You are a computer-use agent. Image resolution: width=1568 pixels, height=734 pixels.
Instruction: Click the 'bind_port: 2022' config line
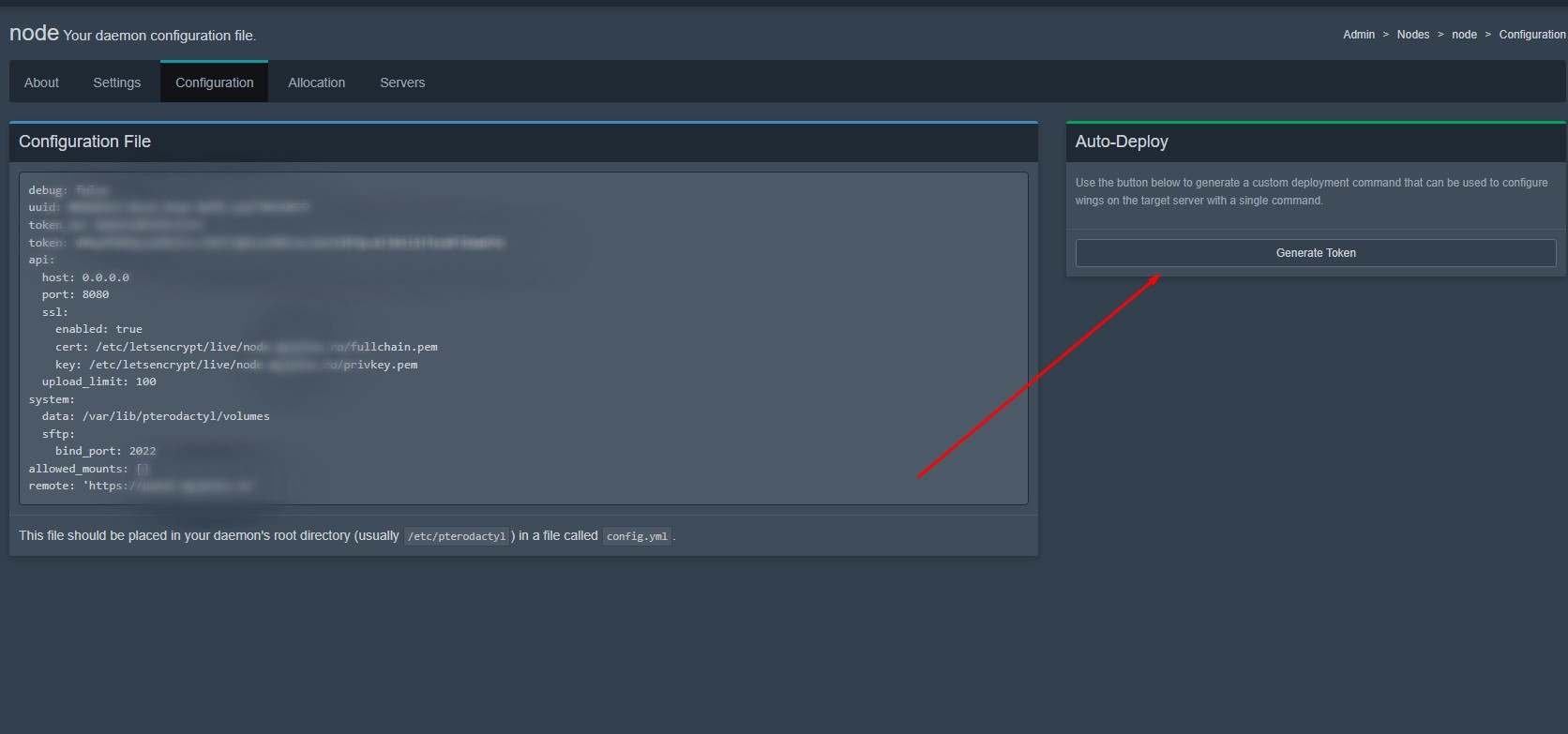(105, 451)
